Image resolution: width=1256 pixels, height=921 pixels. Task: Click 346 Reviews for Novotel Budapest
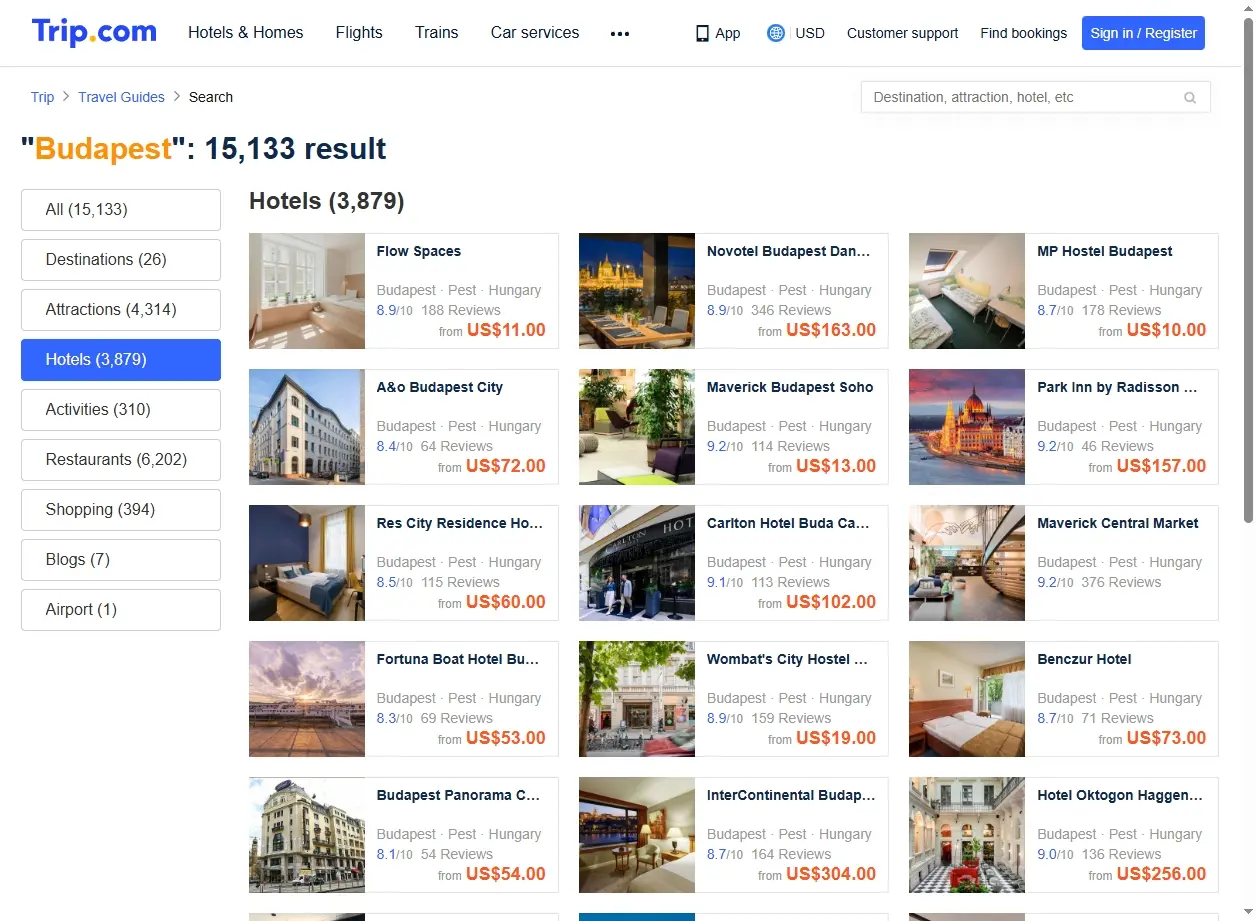click(x=791, y=310)
